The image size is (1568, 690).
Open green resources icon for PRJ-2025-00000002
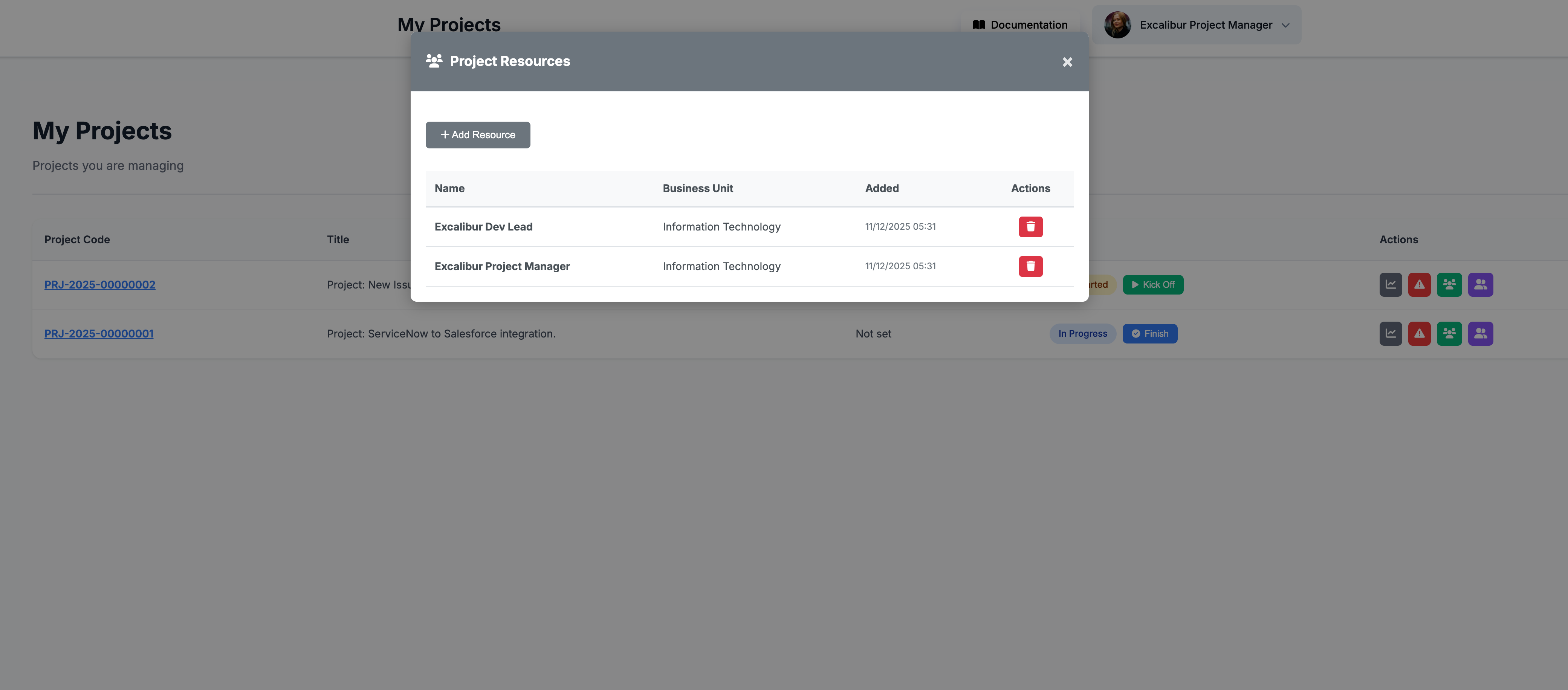(x=1448, y=284)
